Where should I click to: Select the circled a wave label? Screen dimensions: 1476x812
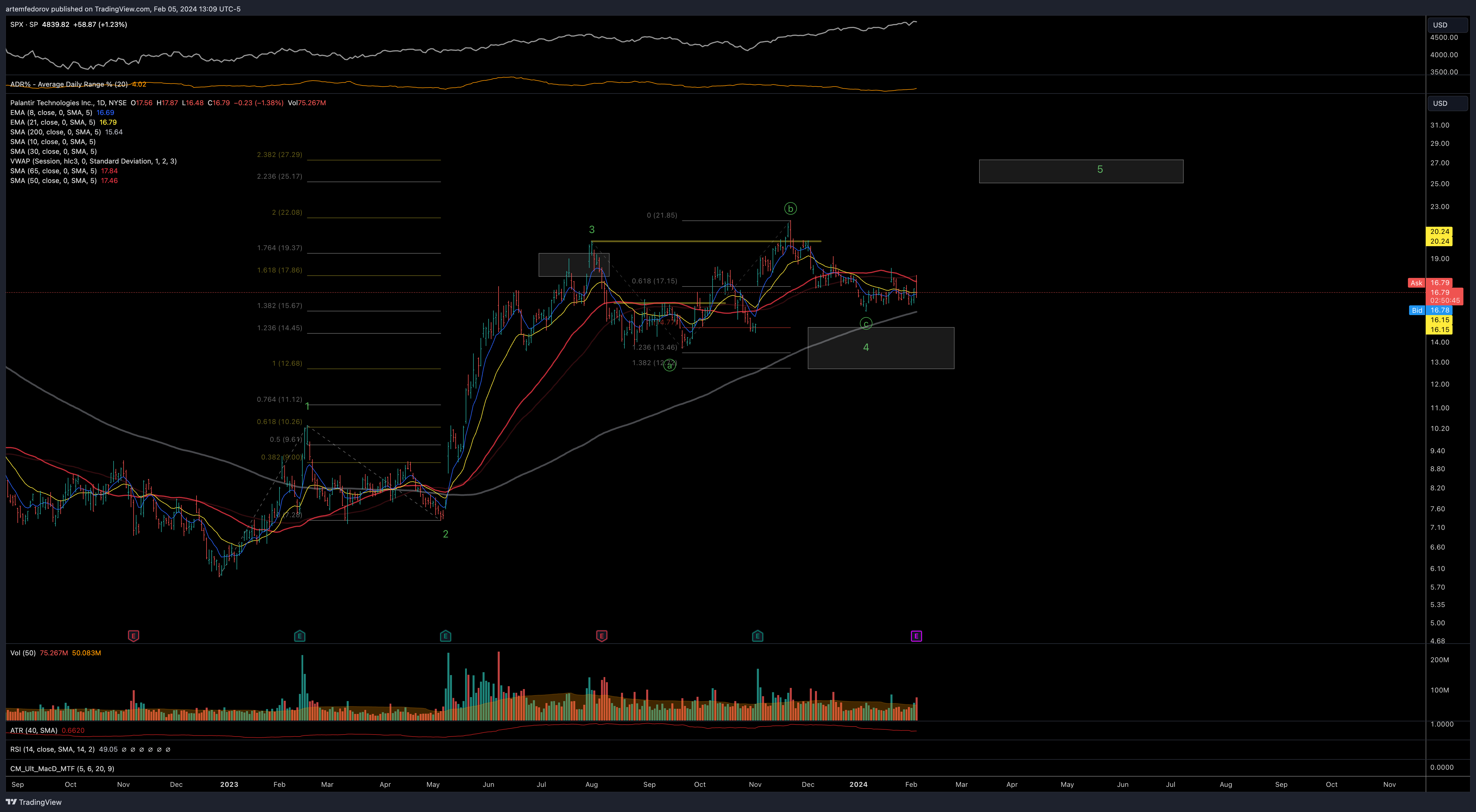[669, 366]
